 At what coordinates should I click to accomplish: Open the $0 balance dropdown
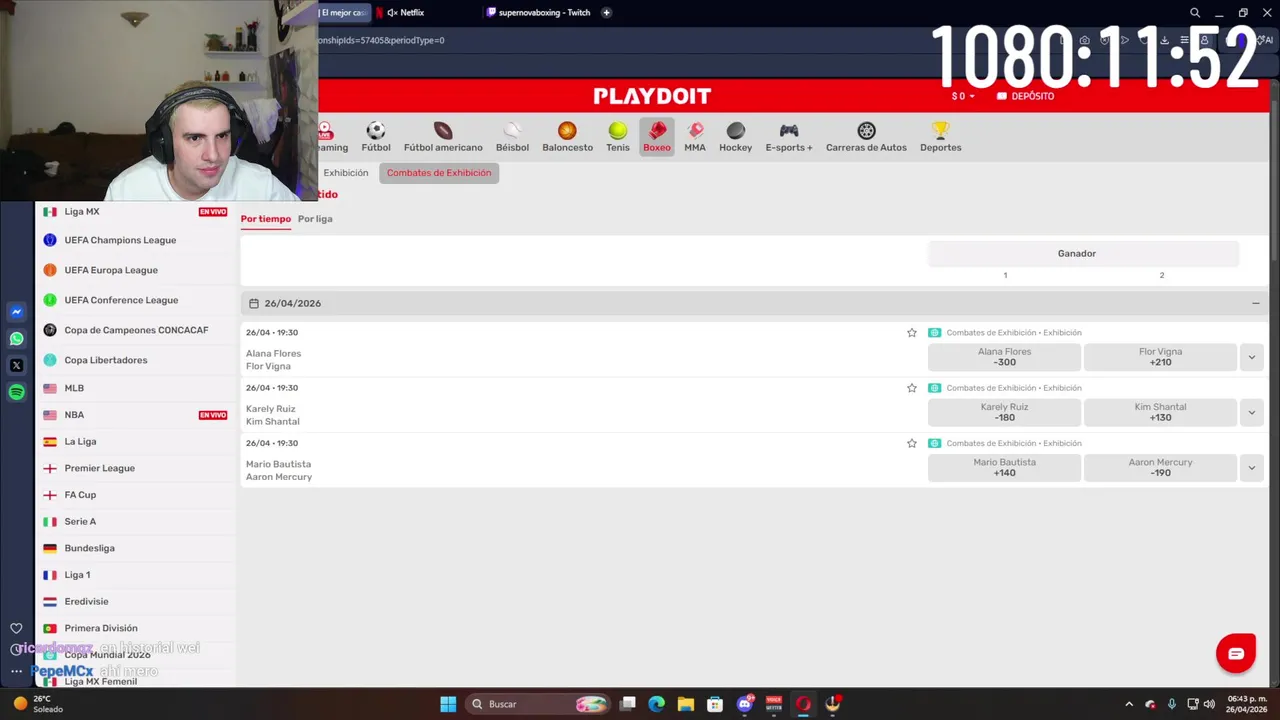963,96
